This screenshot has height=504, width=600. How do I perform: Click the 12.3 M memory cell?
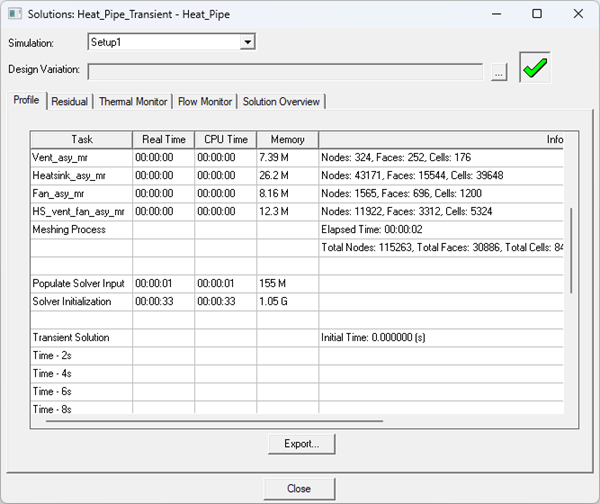coord(287,212)
